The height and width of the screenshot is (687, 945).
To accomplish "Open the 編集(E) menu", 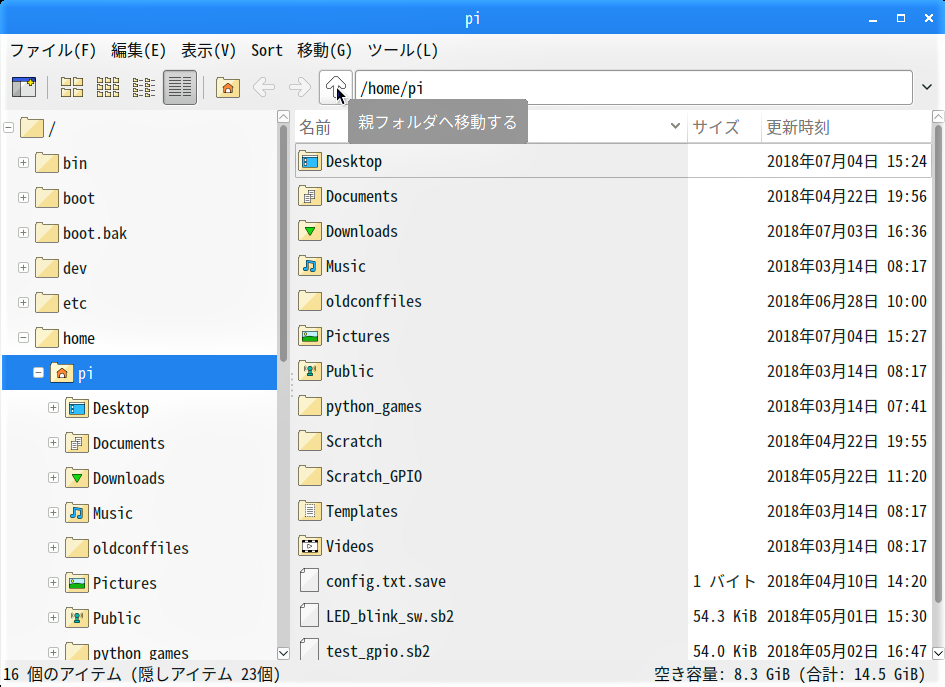I will coord(138,50).
